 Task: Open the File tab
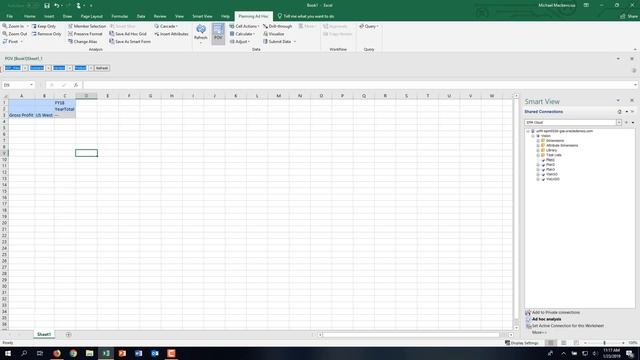(x=9, y=16)
